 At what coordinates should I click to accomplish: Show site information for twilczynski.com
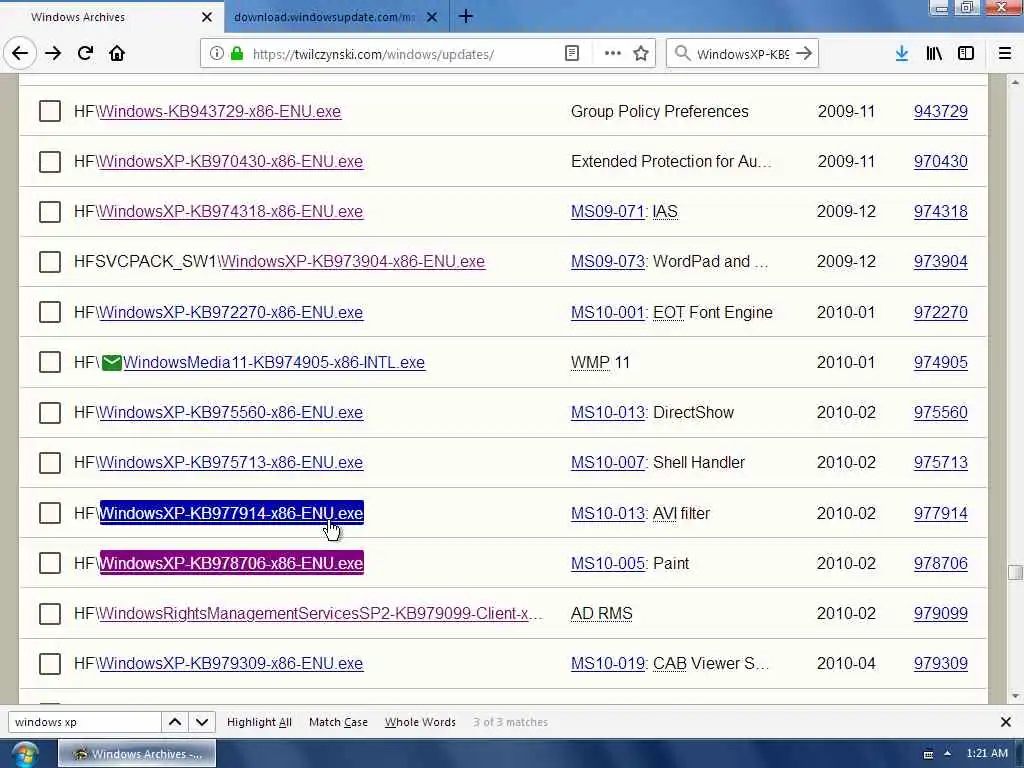(x=217, y=54)
